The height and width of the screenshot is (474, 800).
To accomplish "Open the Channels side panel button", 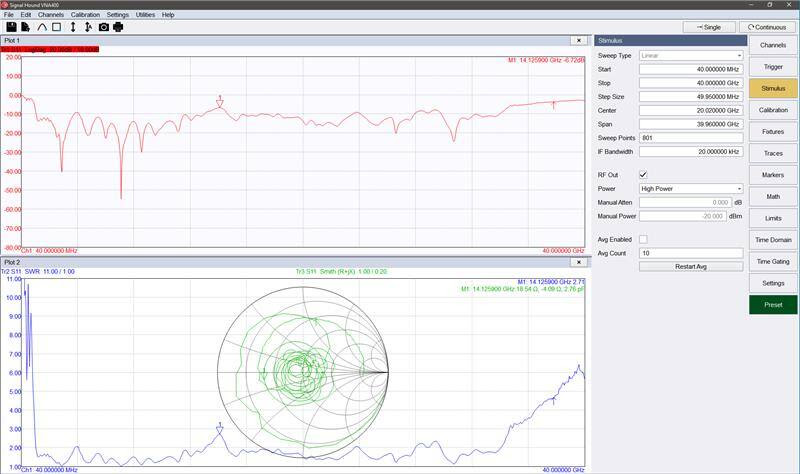I will pos(773,45).
